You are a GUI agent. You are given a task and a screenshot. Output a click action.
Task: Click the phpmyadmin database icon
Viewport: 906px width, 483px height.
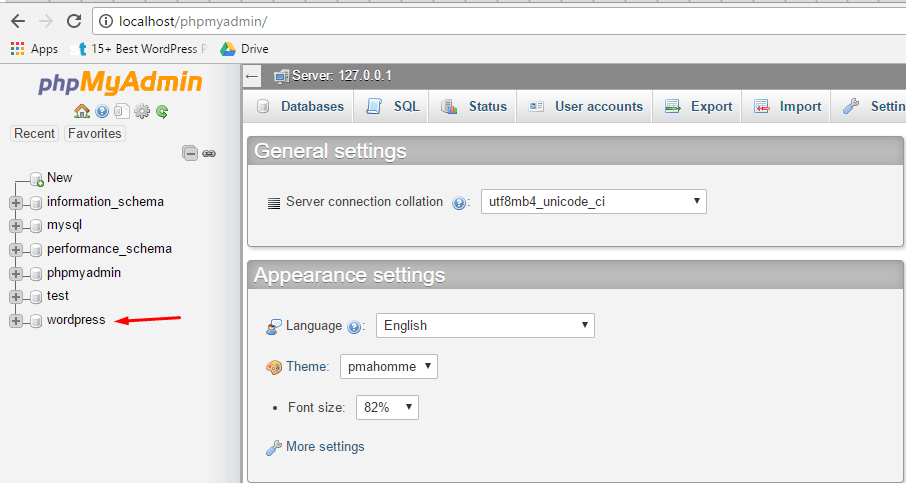point(36,273)
